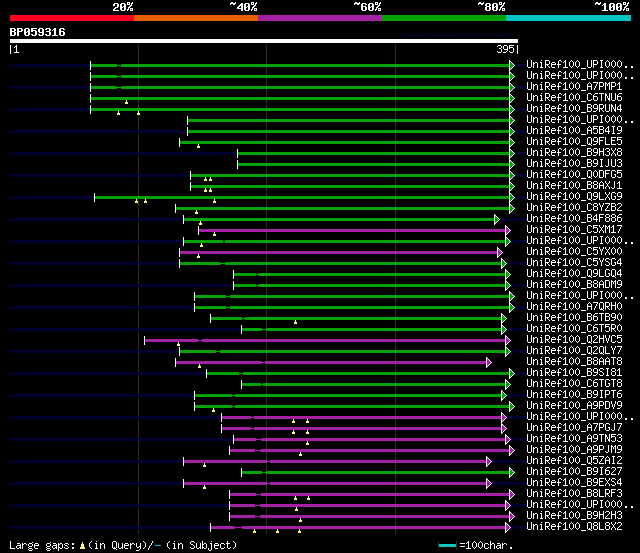Screen dimensions: 640x553
Task: Open the UniRef100_A5B4I9 hit label
Action: coord(574,131)
